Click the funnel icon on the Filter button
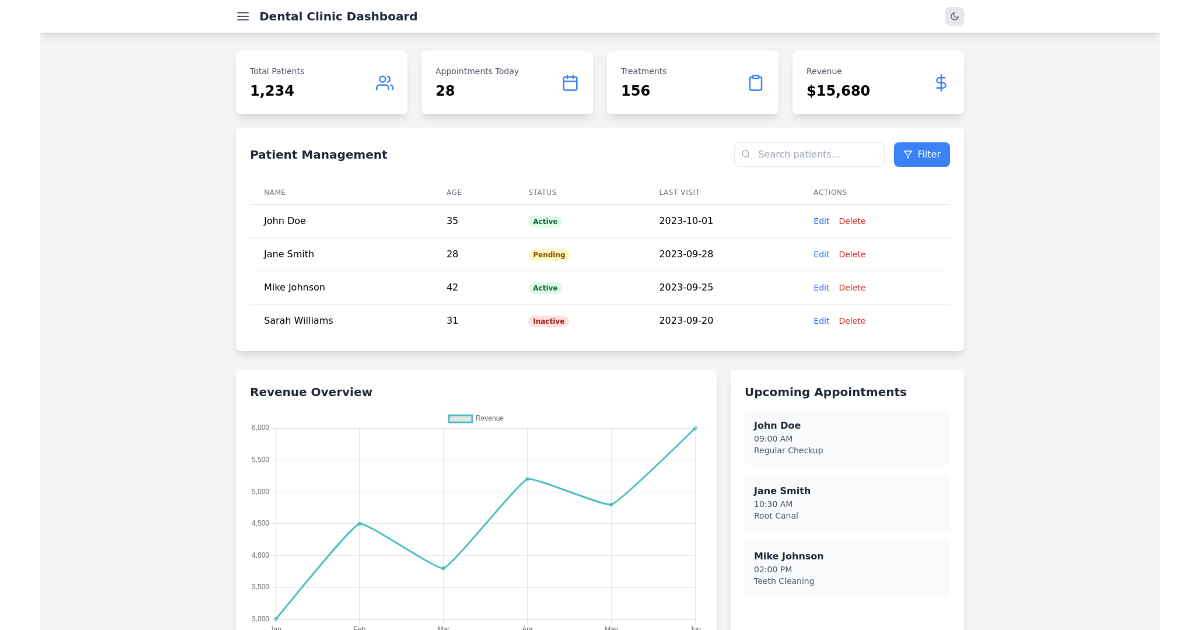This screenshot has height=630, width=1200. click(906, 154)
